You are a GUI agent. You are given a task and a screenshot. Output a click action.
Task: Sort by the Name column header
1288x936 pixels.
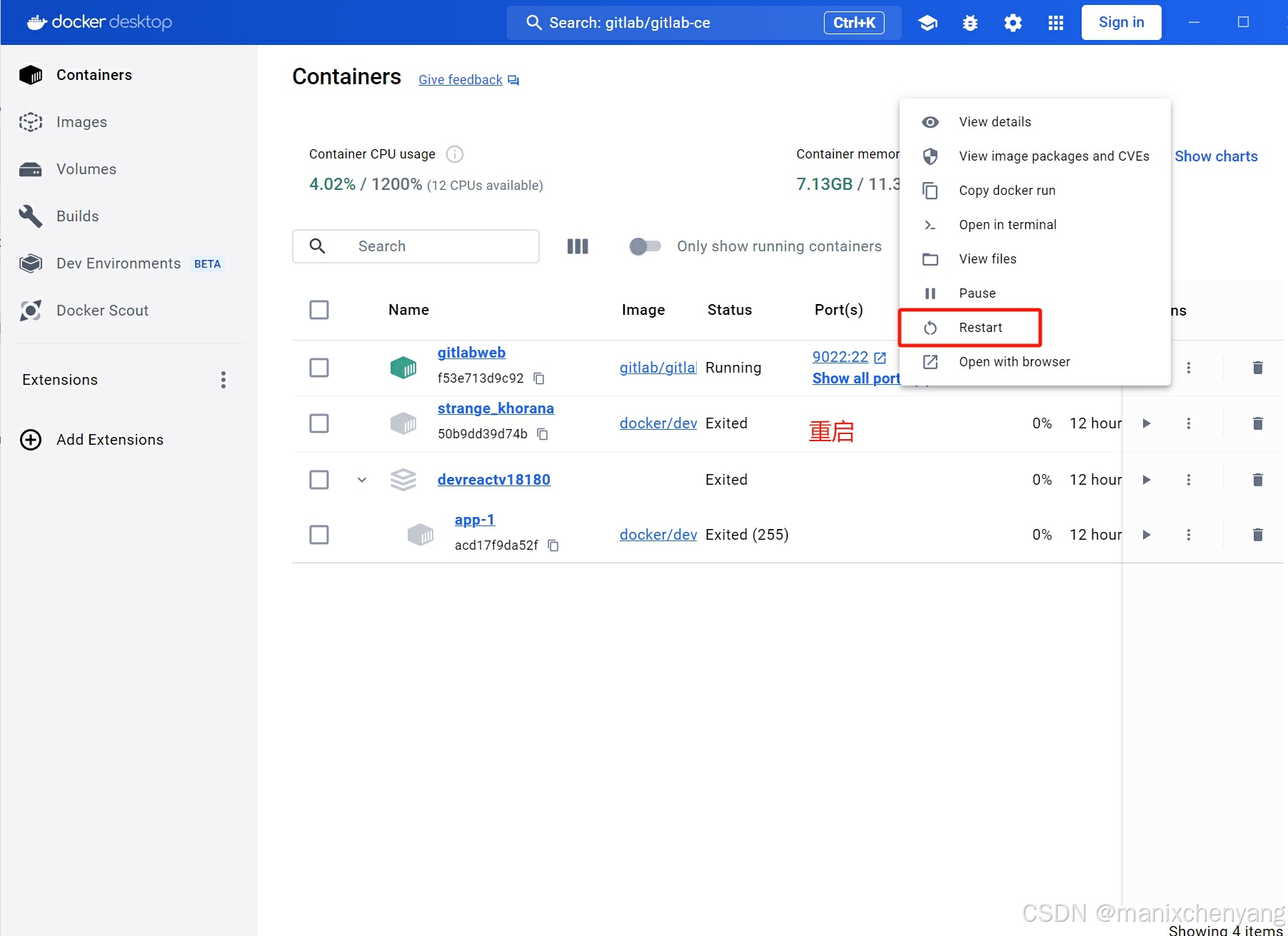coord(408,310)
